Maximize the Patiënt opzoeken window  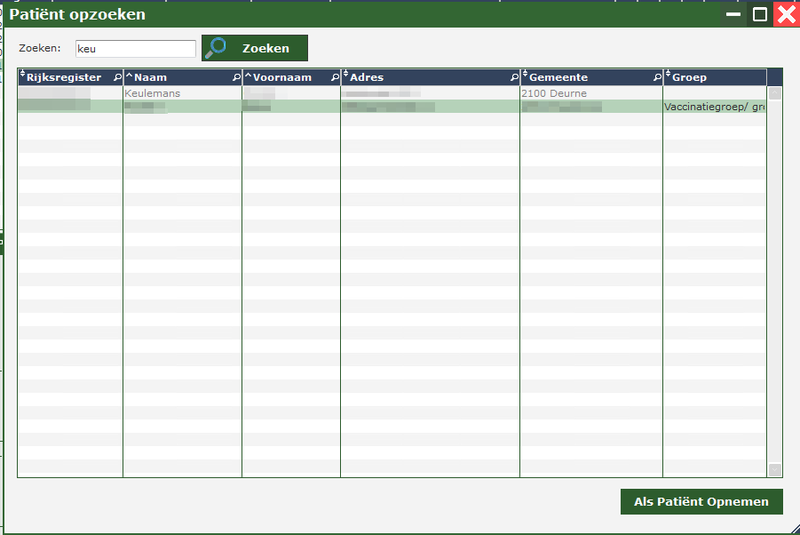pos(760,14)
